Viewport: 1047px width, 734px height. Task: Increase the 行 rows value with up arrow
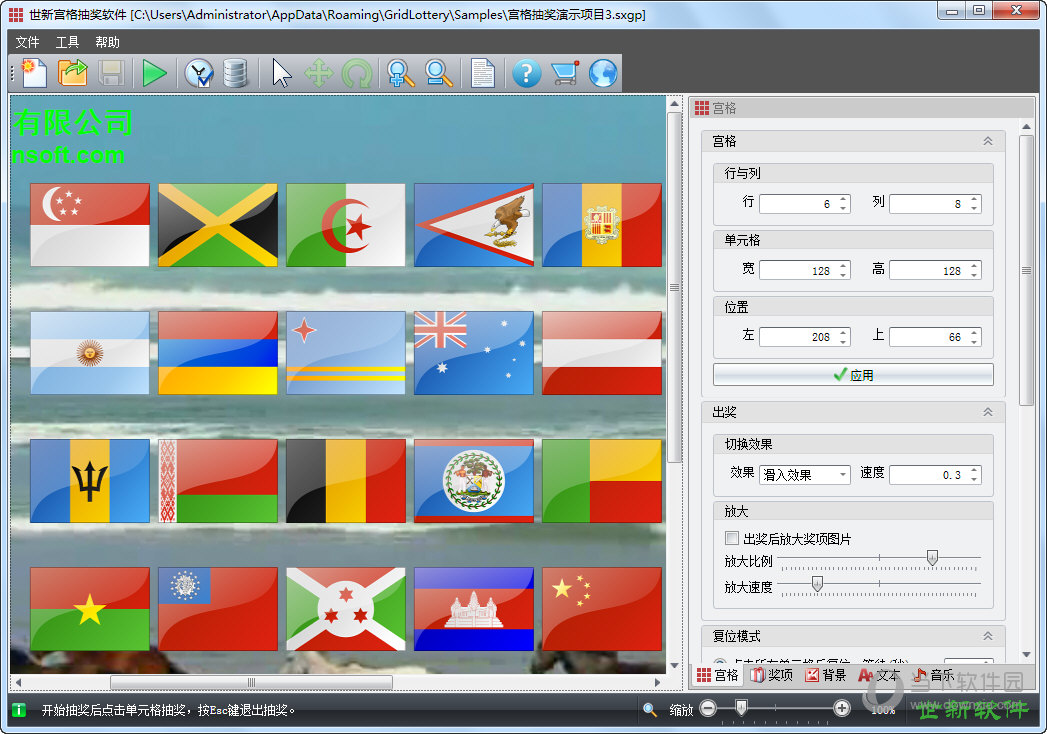[843, 199]
